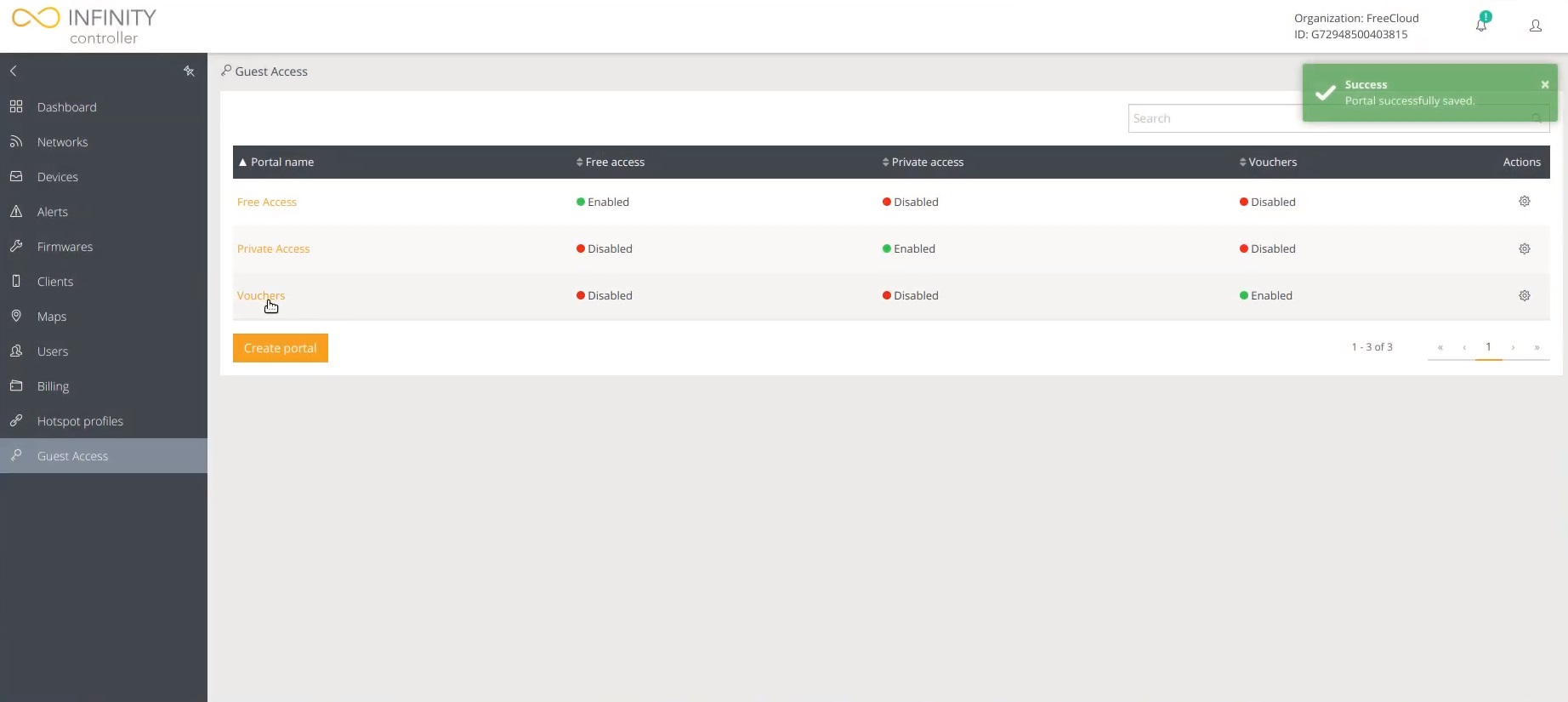Viewport: 1568px width, 702px height.
Task: Click Organization: FreeCloud text
Action: tap(1356, 18)
